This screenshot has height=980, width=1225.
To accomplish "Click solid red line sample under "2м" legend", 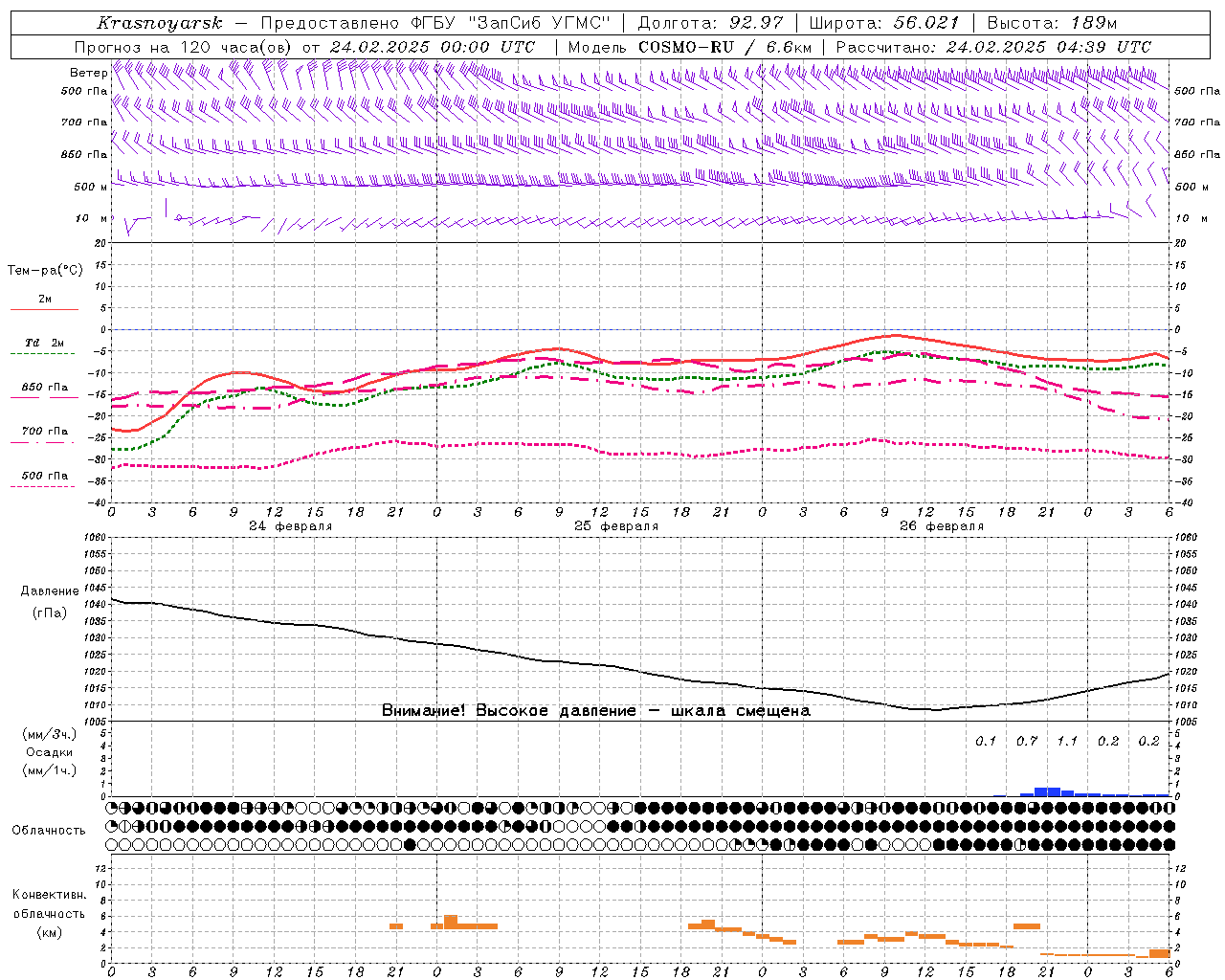I will point(44,310).
